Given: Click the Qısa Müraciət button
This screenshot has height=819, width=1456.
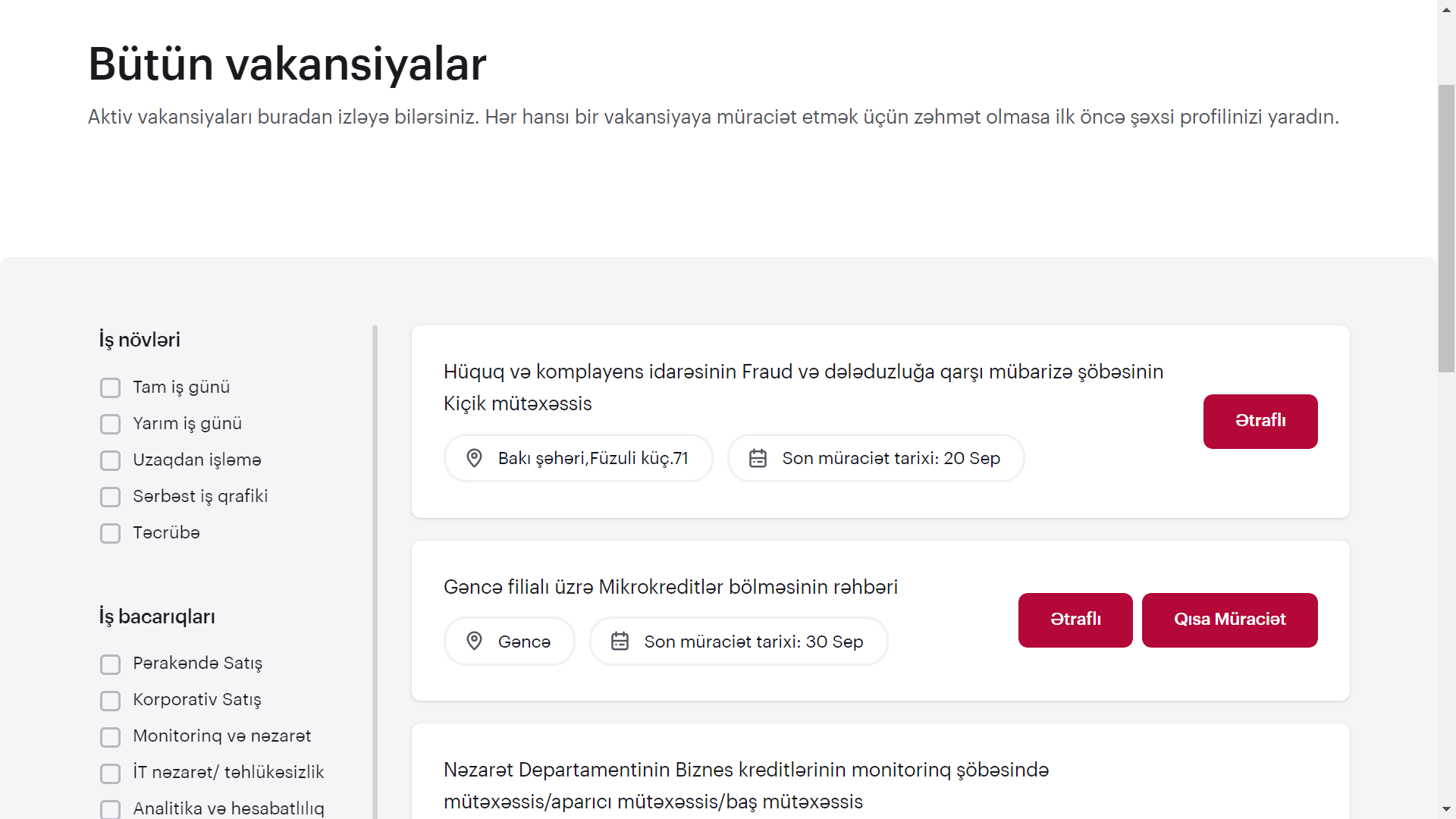Looking at the screenshot, I should (1229, 620).
